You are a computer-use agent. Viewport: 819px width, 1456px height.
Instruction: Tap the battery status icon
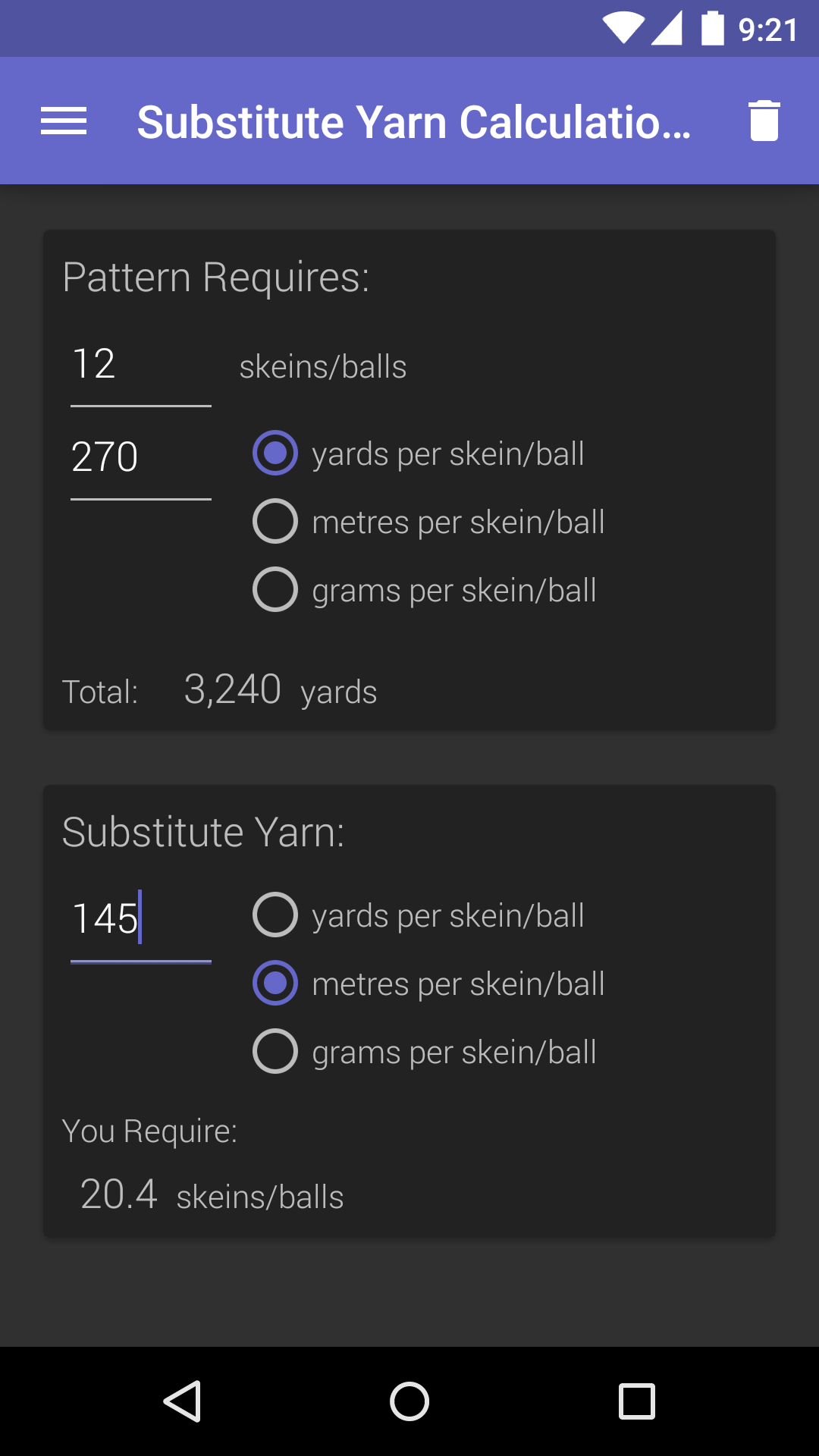click(713, 29)
